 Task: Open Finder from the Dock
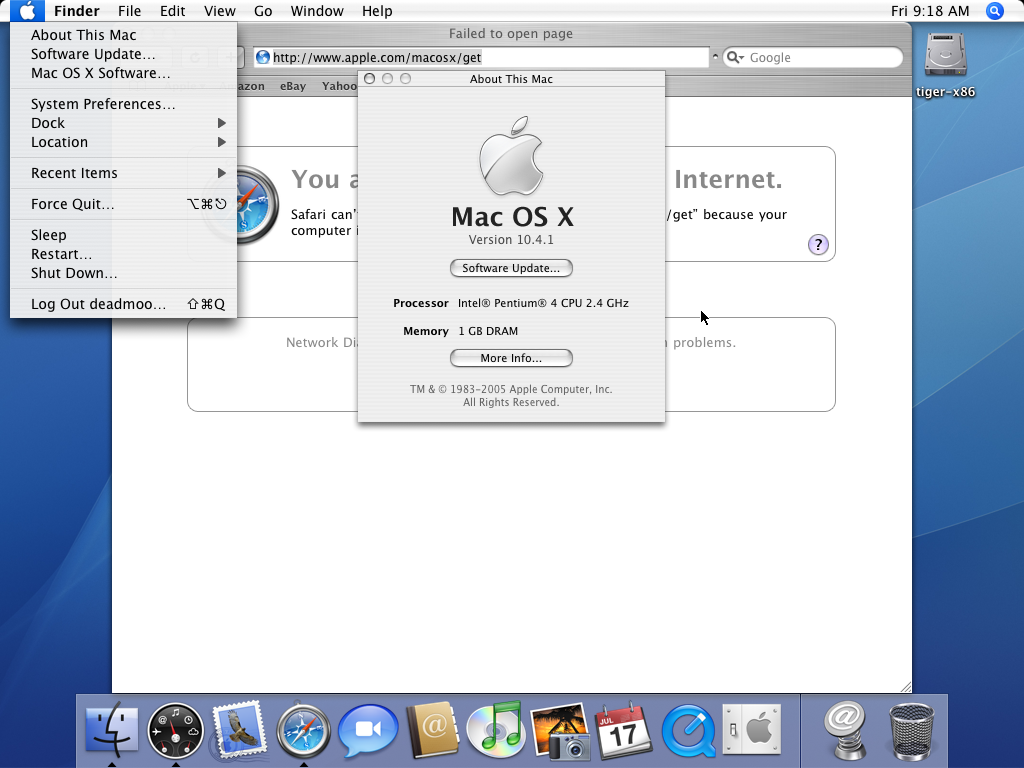tap(112, 729)
